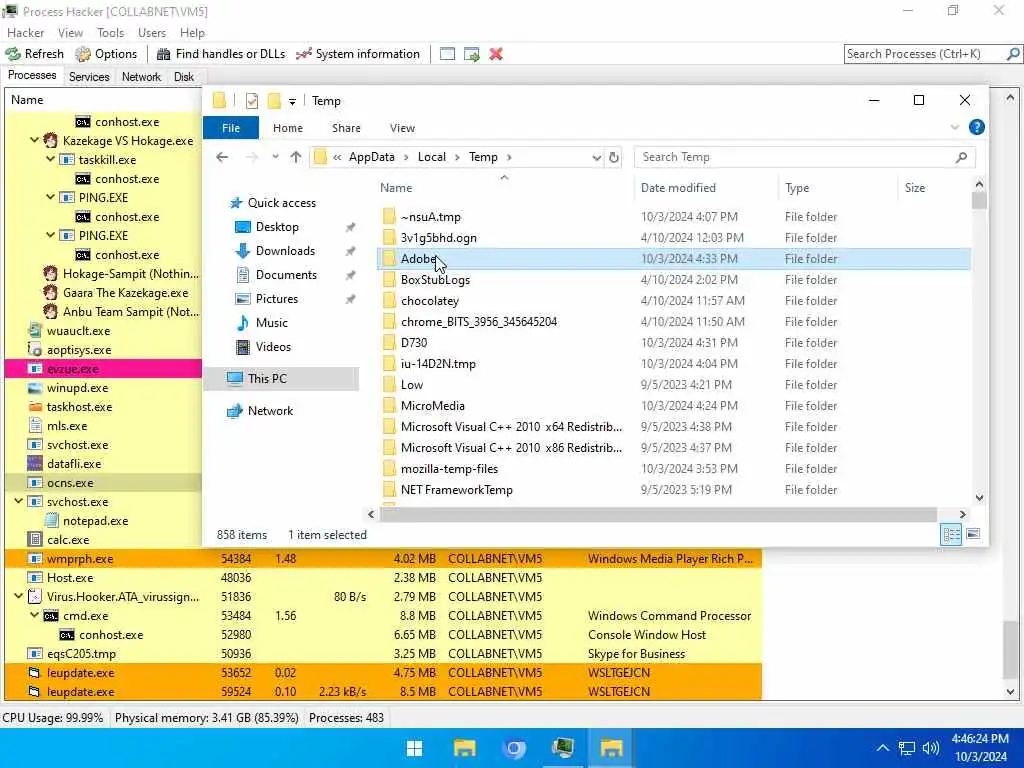Open the View menu in Process Hacker
The width and height of the screenshot is (1024, 768).
[x=70, y=33]
